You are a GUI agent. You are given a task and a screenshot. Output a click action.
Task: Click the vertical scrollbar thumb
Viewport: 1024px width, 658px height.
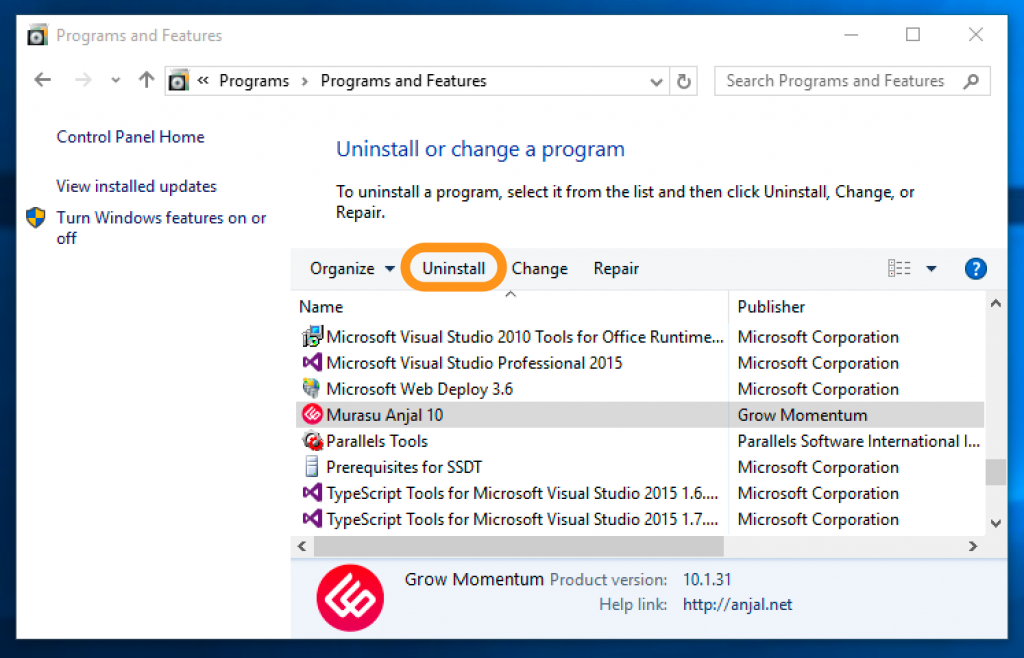(x=995, y=473)
